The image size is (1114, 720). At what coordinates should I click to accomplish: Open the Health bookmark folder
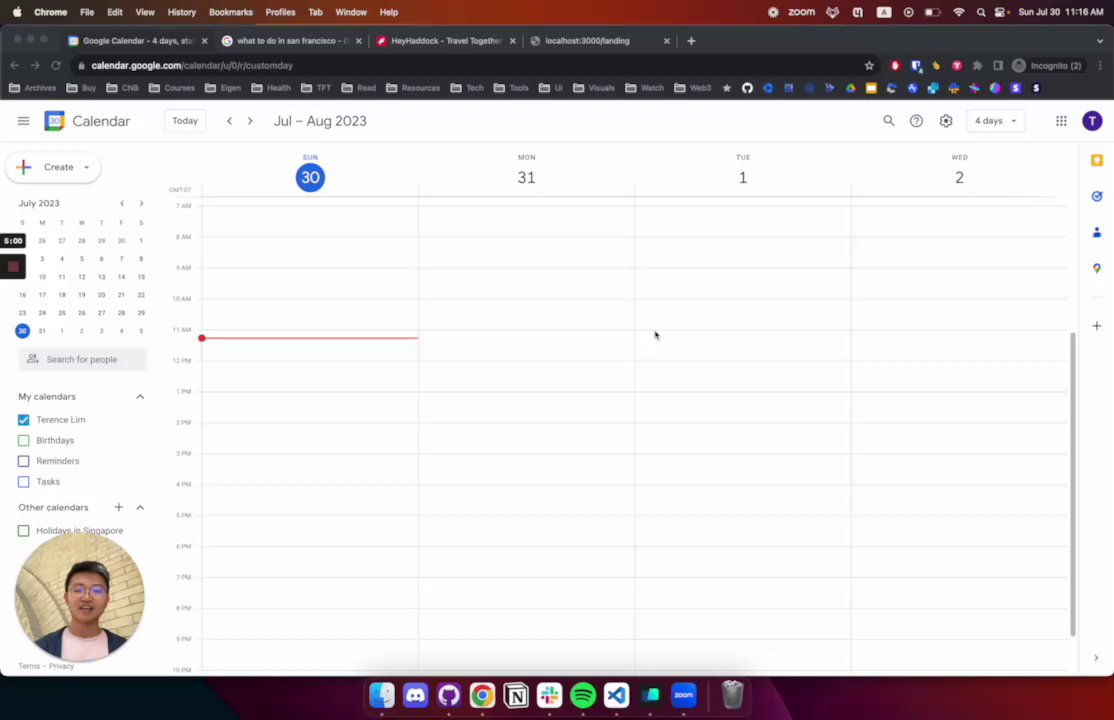(271, 88)
